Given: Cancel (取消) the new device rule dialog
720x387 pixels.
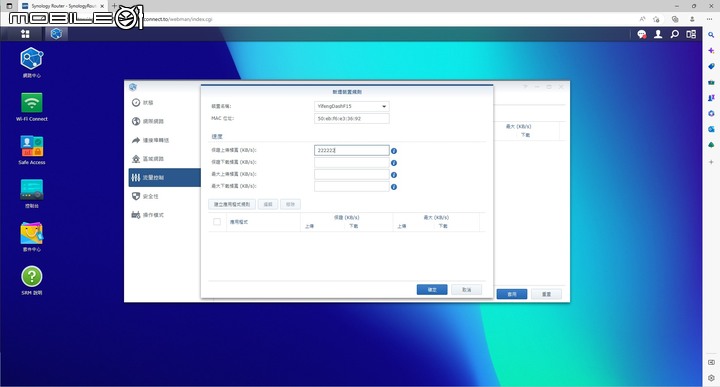Looking at the screenshot, I should pyautogui.click(x=467, y=290).
